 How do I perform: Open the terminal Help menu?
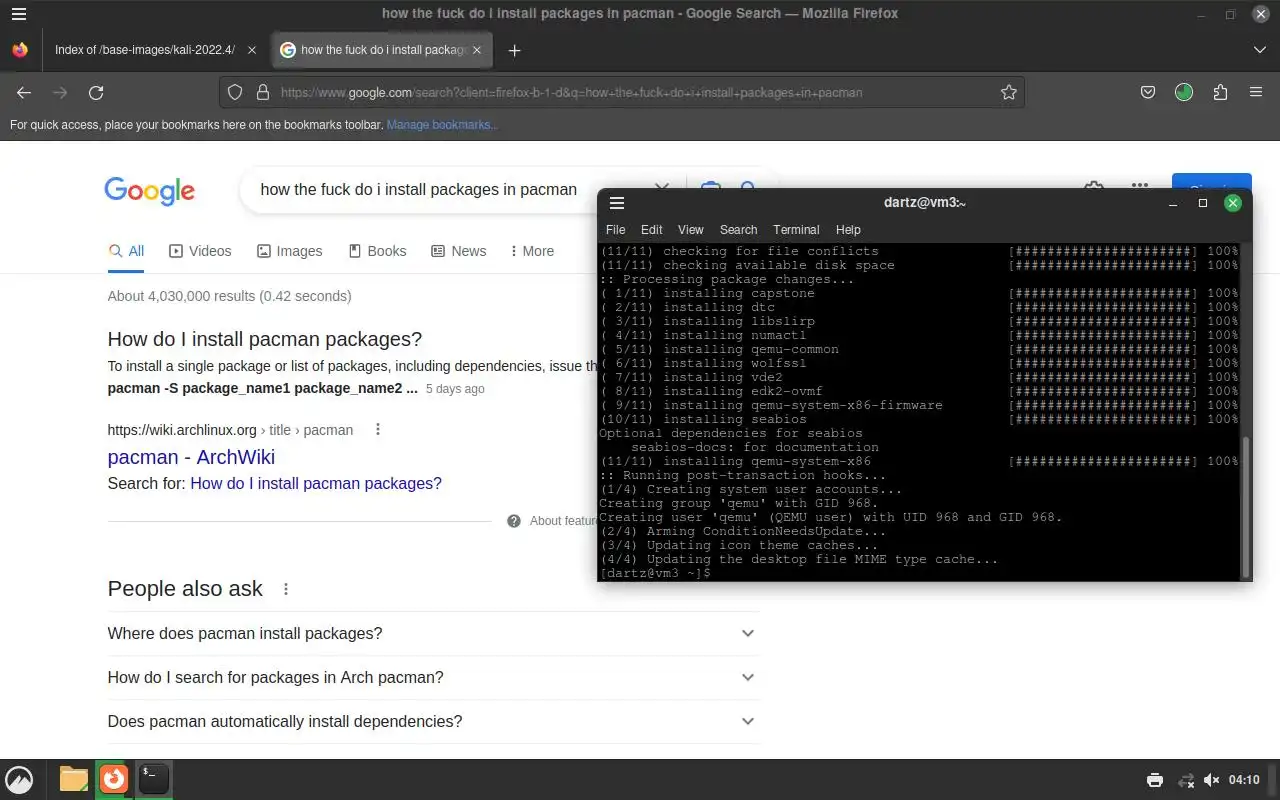click(x=848, y=229)
